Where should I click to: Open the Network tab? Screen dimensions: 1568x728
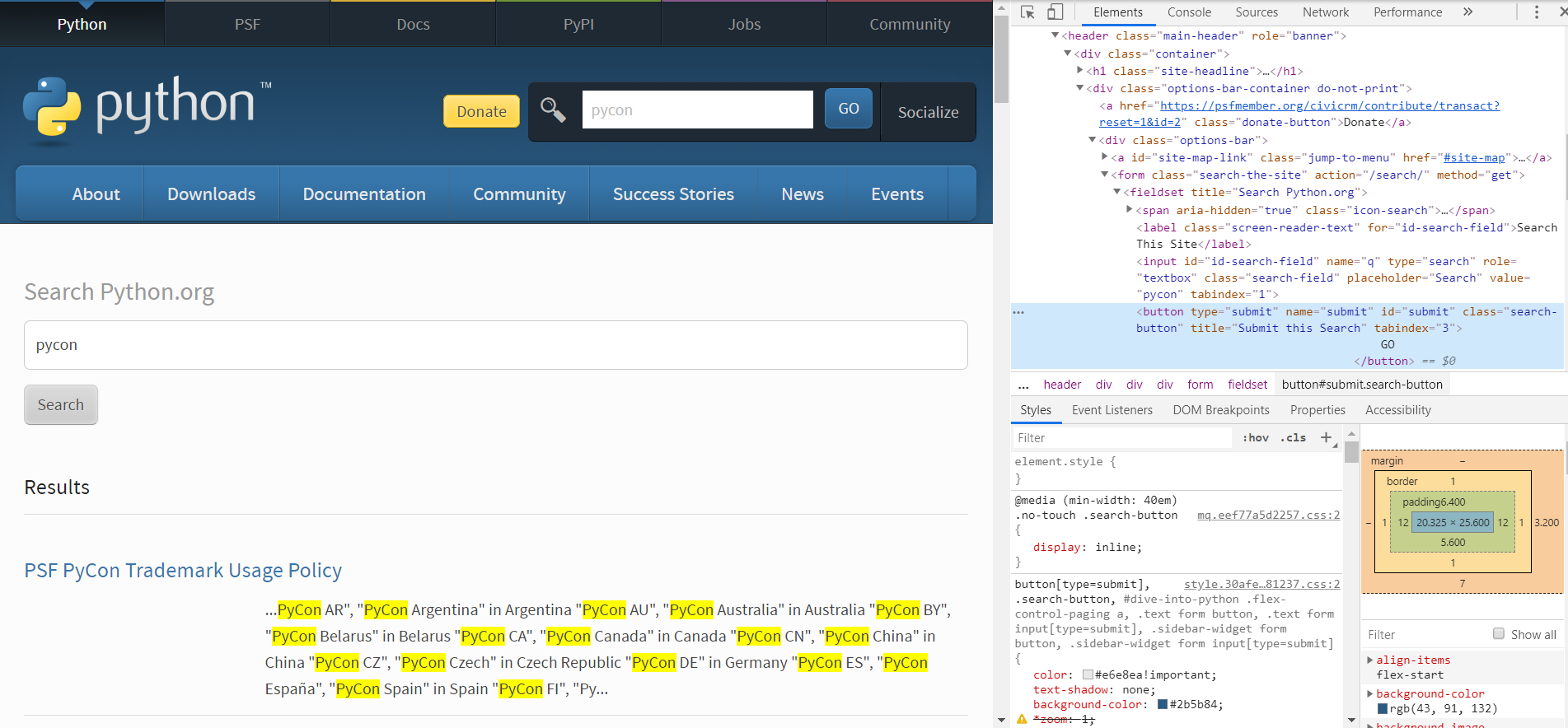[1326, 12]
